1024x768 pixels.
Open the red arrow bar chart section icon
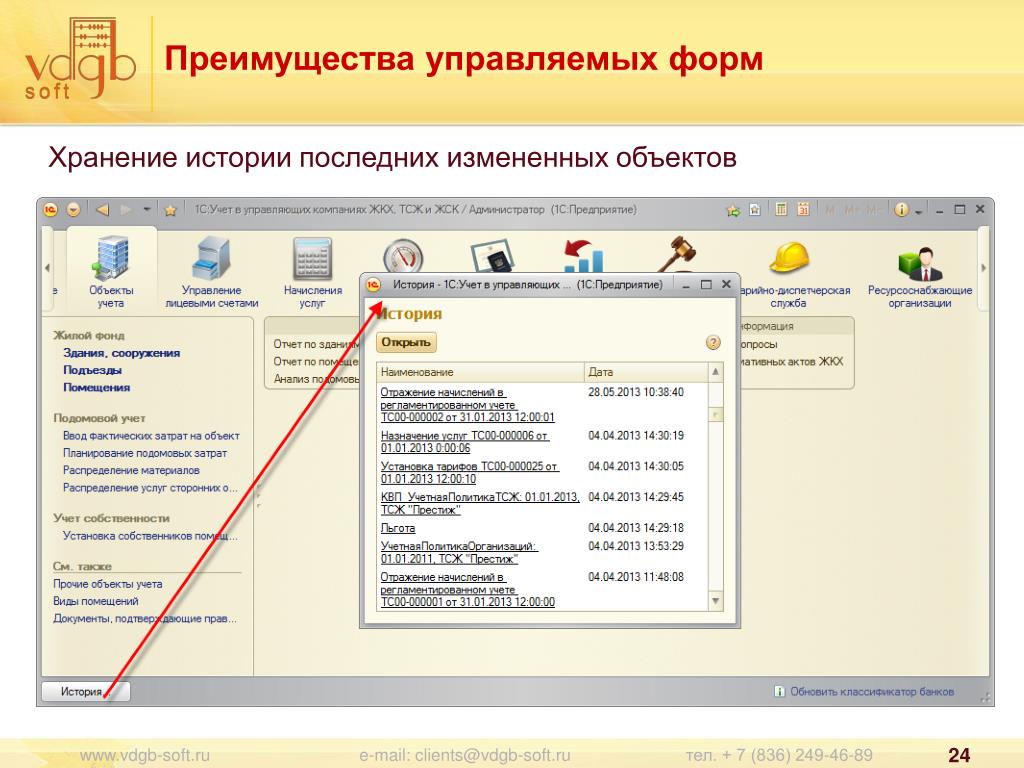coord(583,256)
